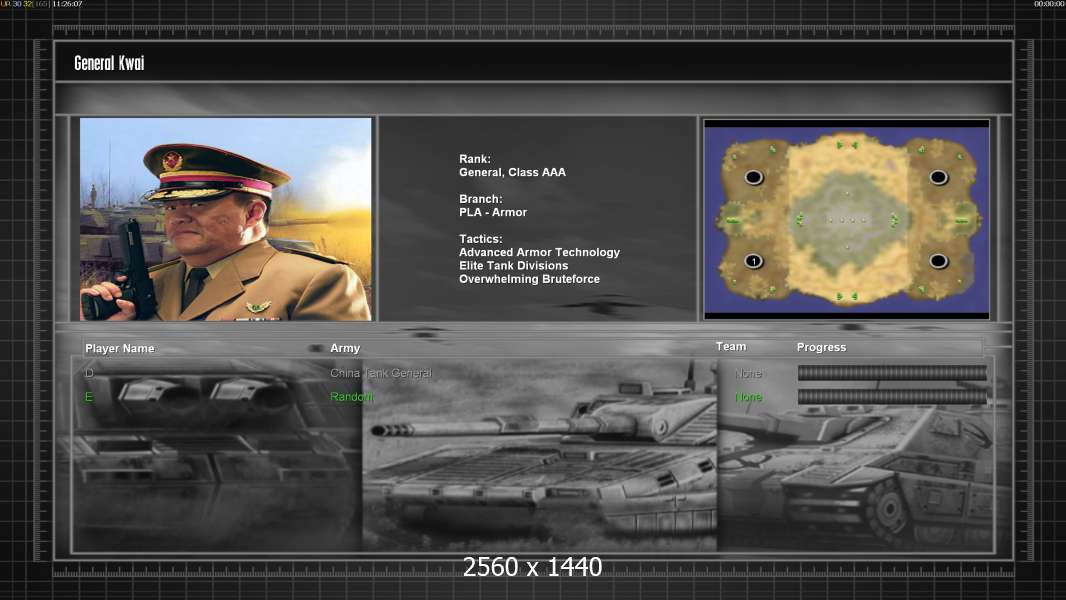
Task: Click the 00:00:00 timer readout
Action: [x=1049, y=4]
